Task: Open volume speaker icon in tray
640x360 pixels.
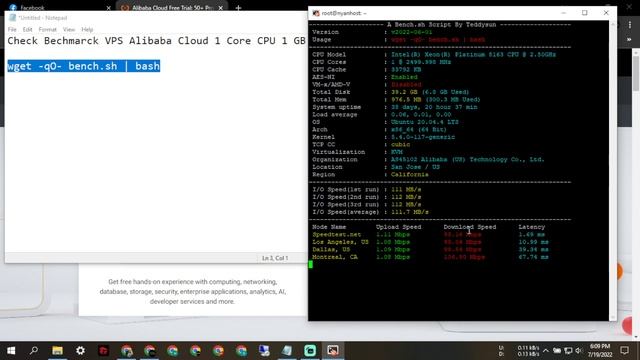Action: click(578, 351)
